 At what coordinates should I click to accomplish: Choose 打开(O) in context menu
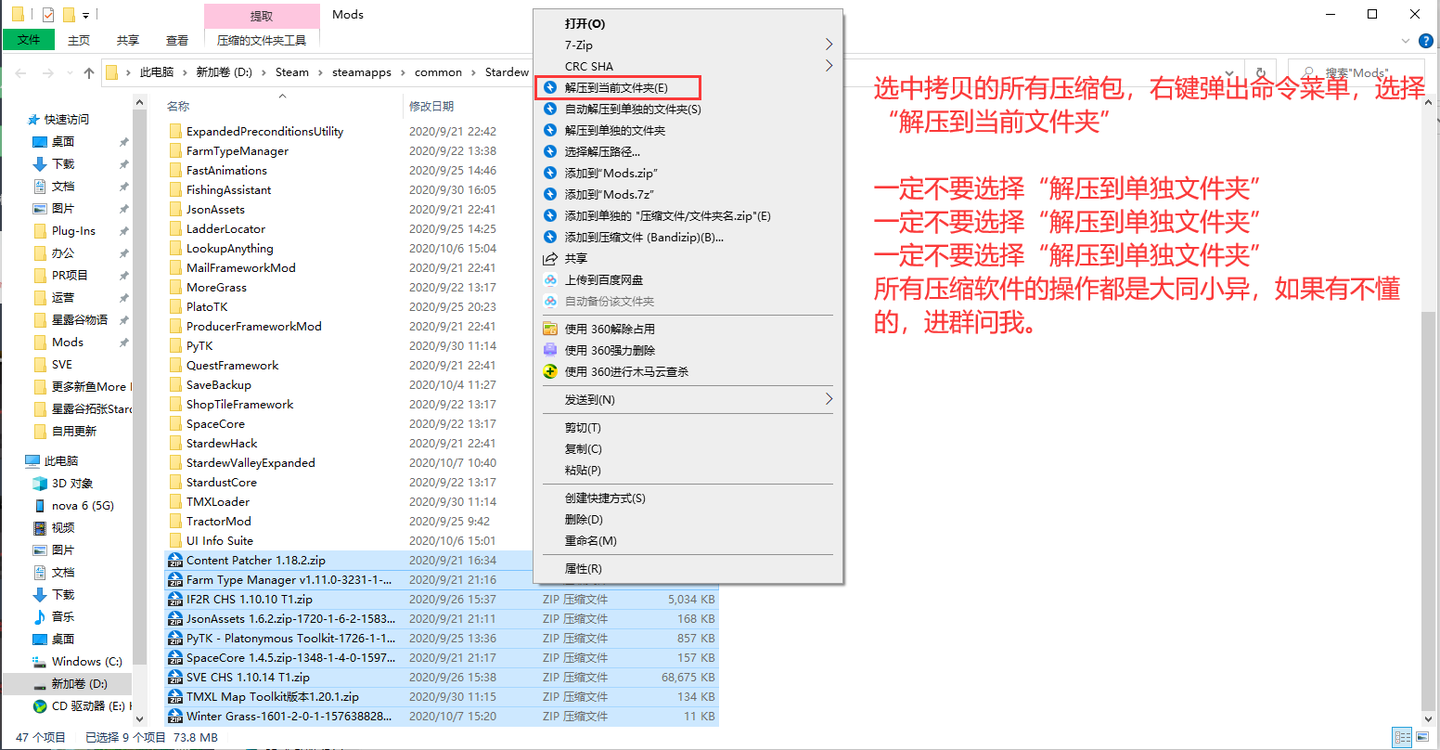(688, 23)
